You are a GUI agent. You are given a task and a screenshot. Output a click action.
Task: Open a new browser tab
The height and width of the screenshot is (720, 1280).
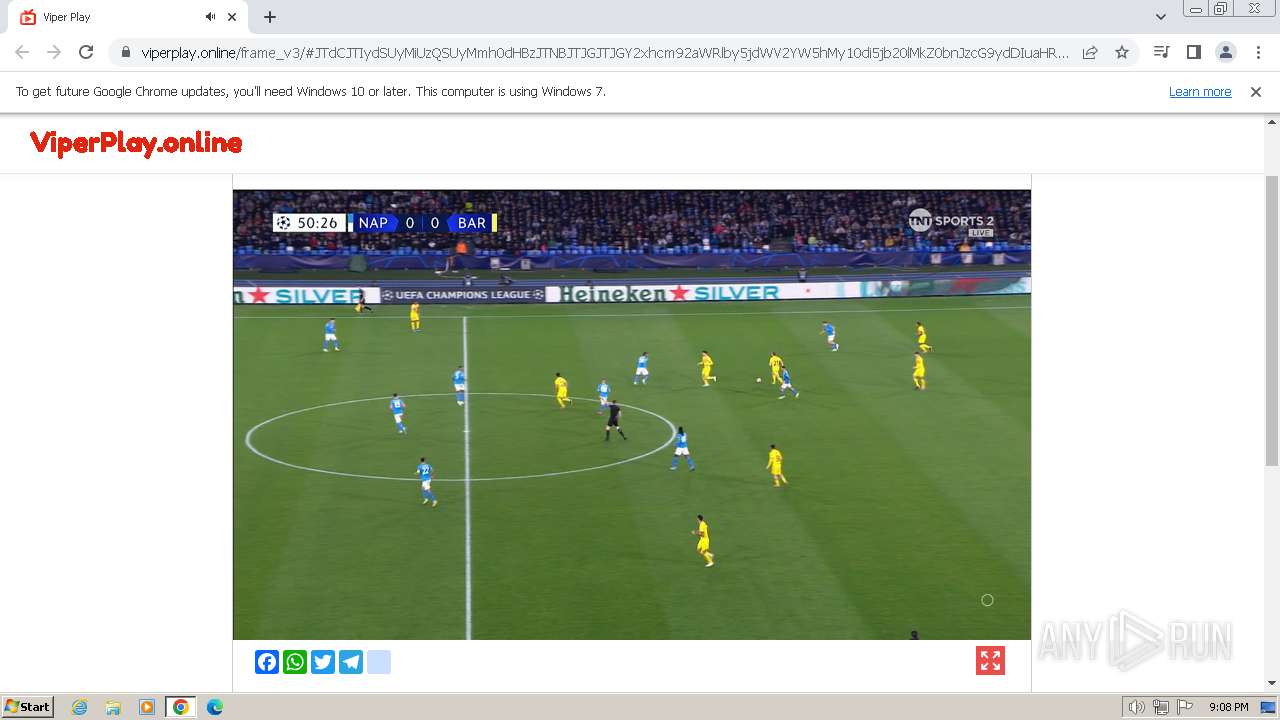pos(270,17)
